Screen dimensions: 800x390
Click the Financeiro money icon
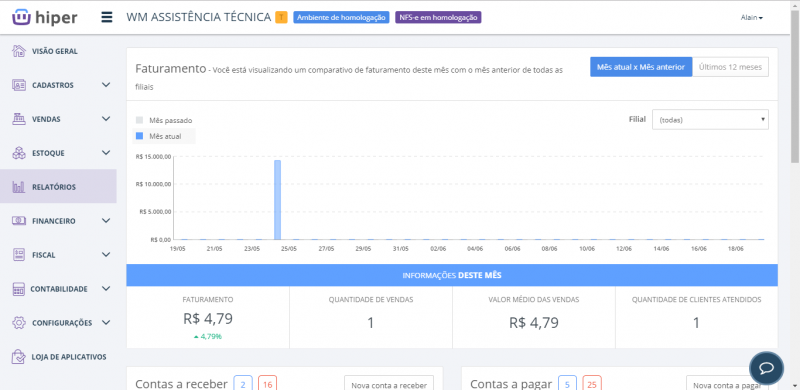(19, 221)
